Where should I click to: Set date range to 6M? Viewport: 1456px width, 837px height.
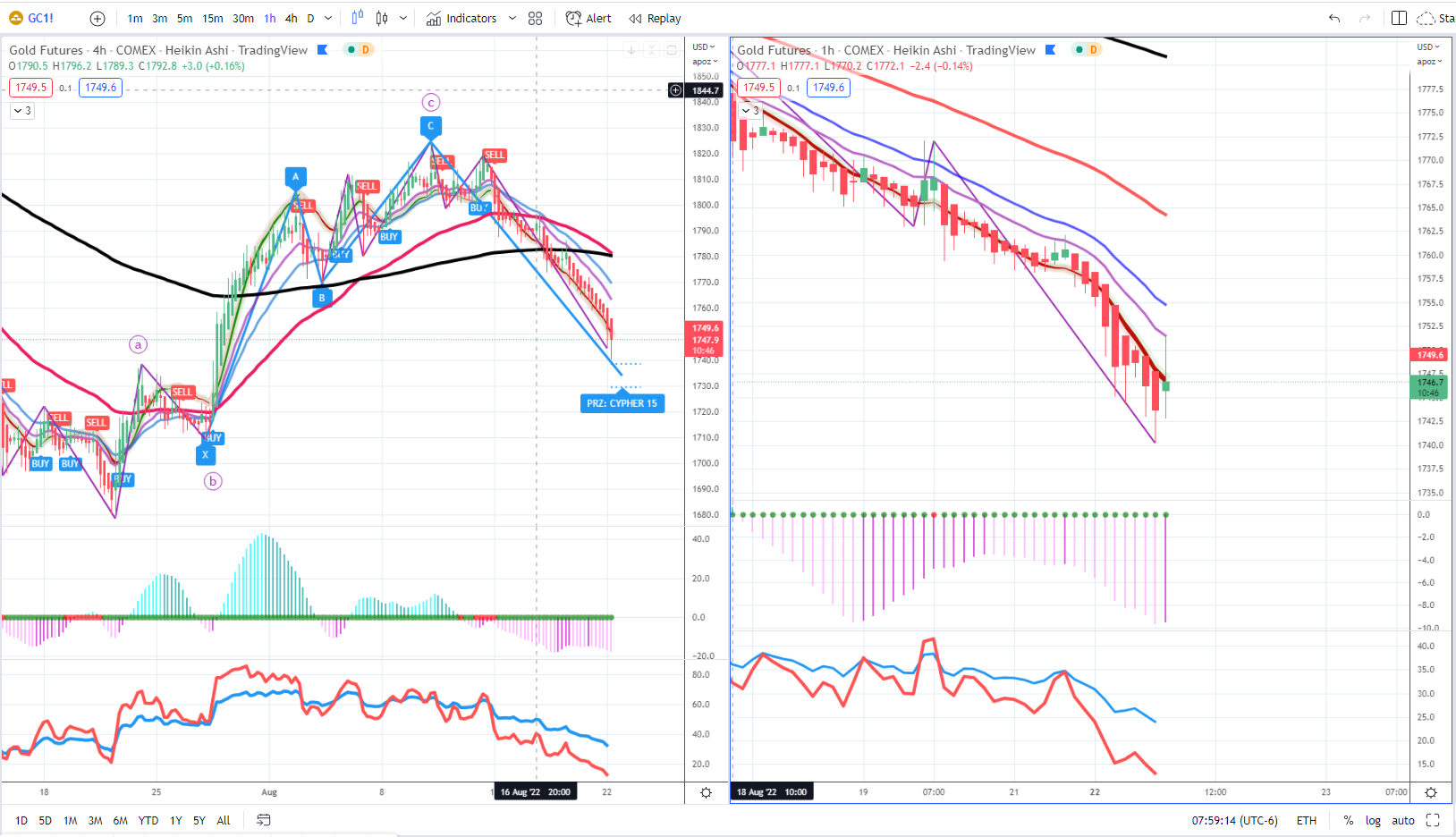pyautogui.click(x=121, y=820)
